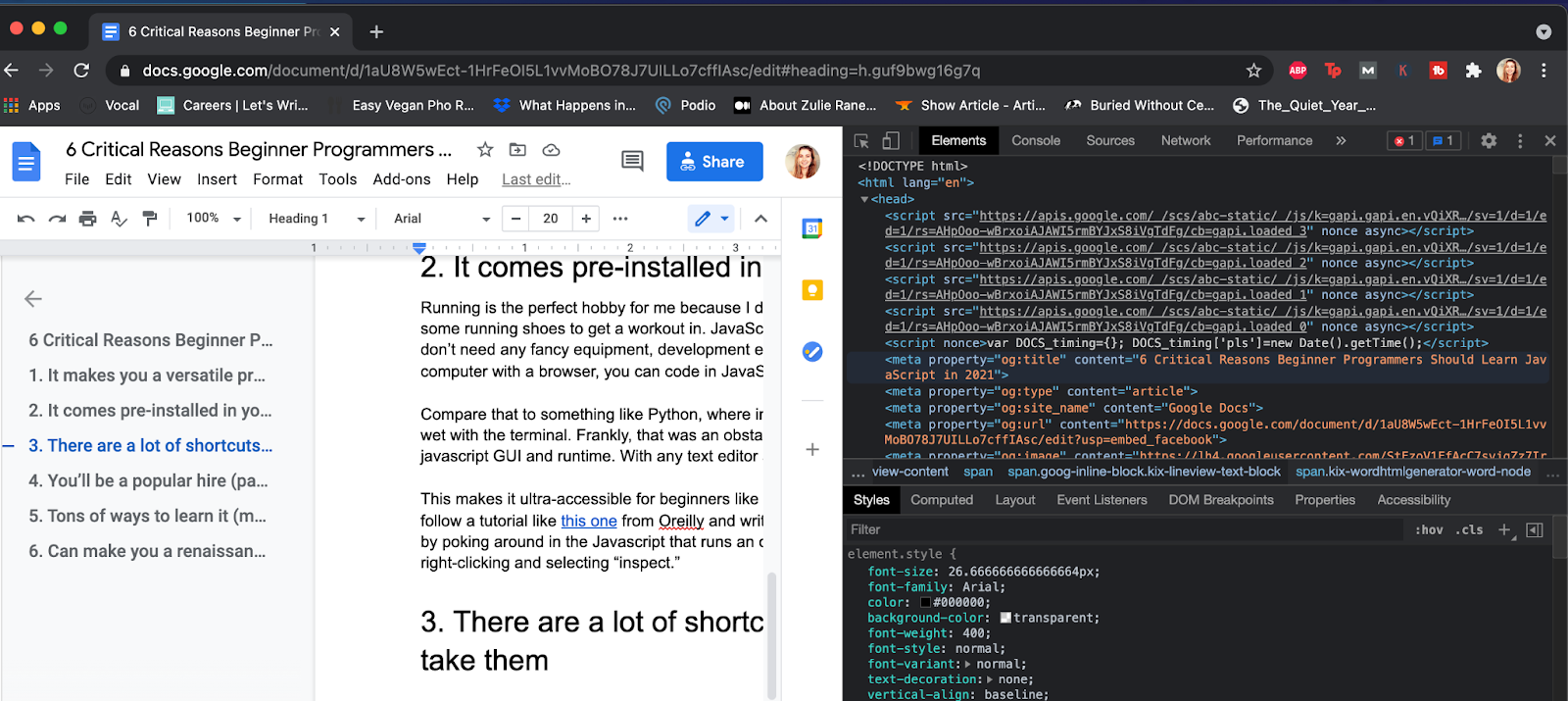Expand the font-variant property triangle
The width and height of the screenshot is (1568, 701).
[x=968, y=664]
